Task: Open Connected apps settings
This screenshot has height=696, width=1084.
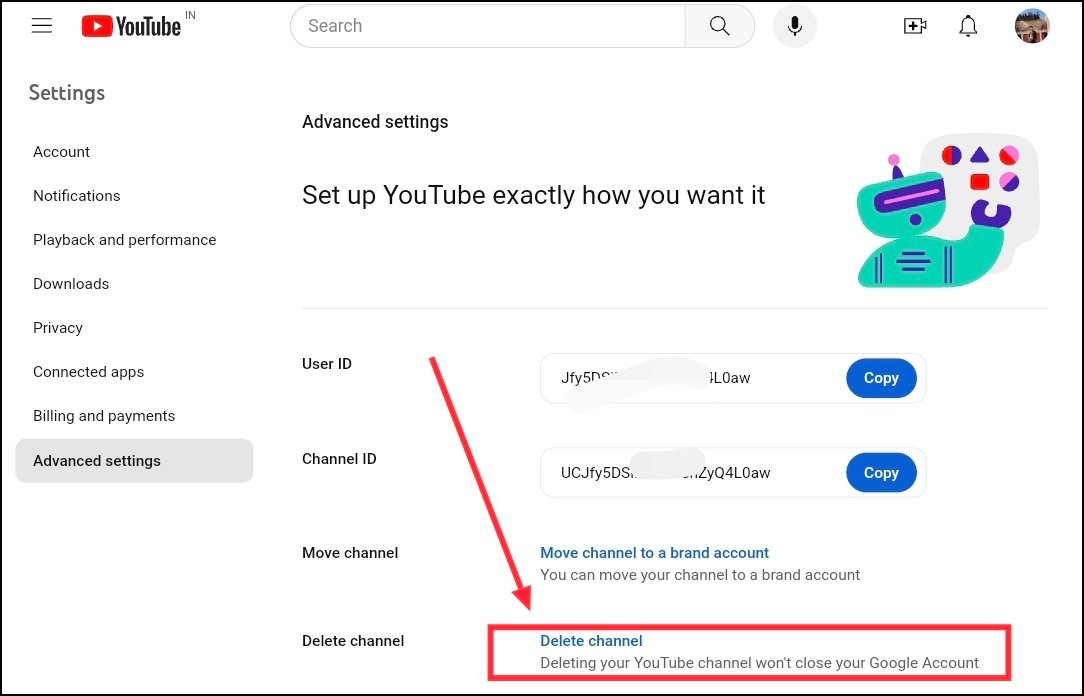Action: coord(88,372)
